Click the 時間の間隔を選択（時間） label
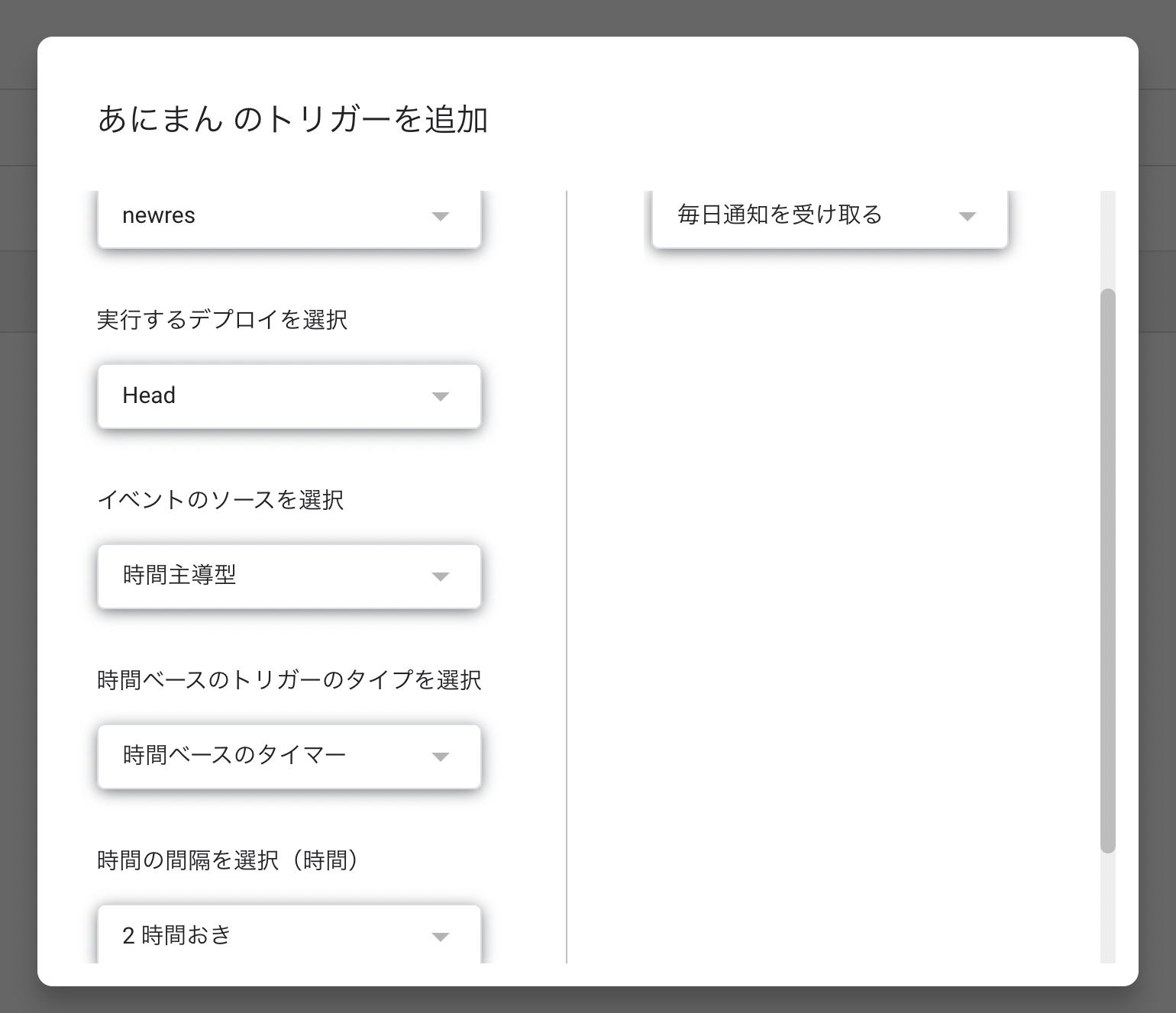This screenshot has width=1176, height=1013. tap(228, 860)
